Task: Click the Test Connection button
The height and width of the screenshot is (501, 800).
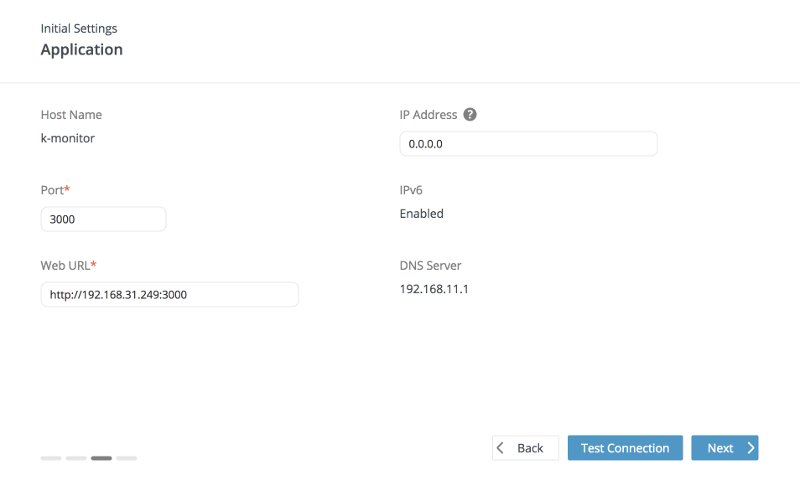Action: point(625,448)
